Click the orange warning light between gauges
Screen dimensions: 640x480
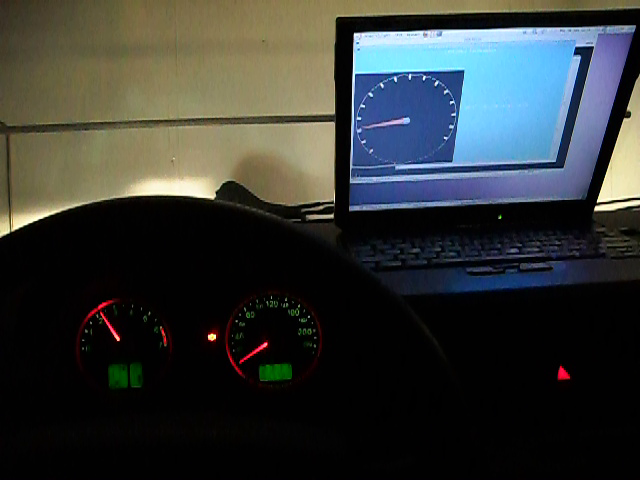(x=211, y=337)
